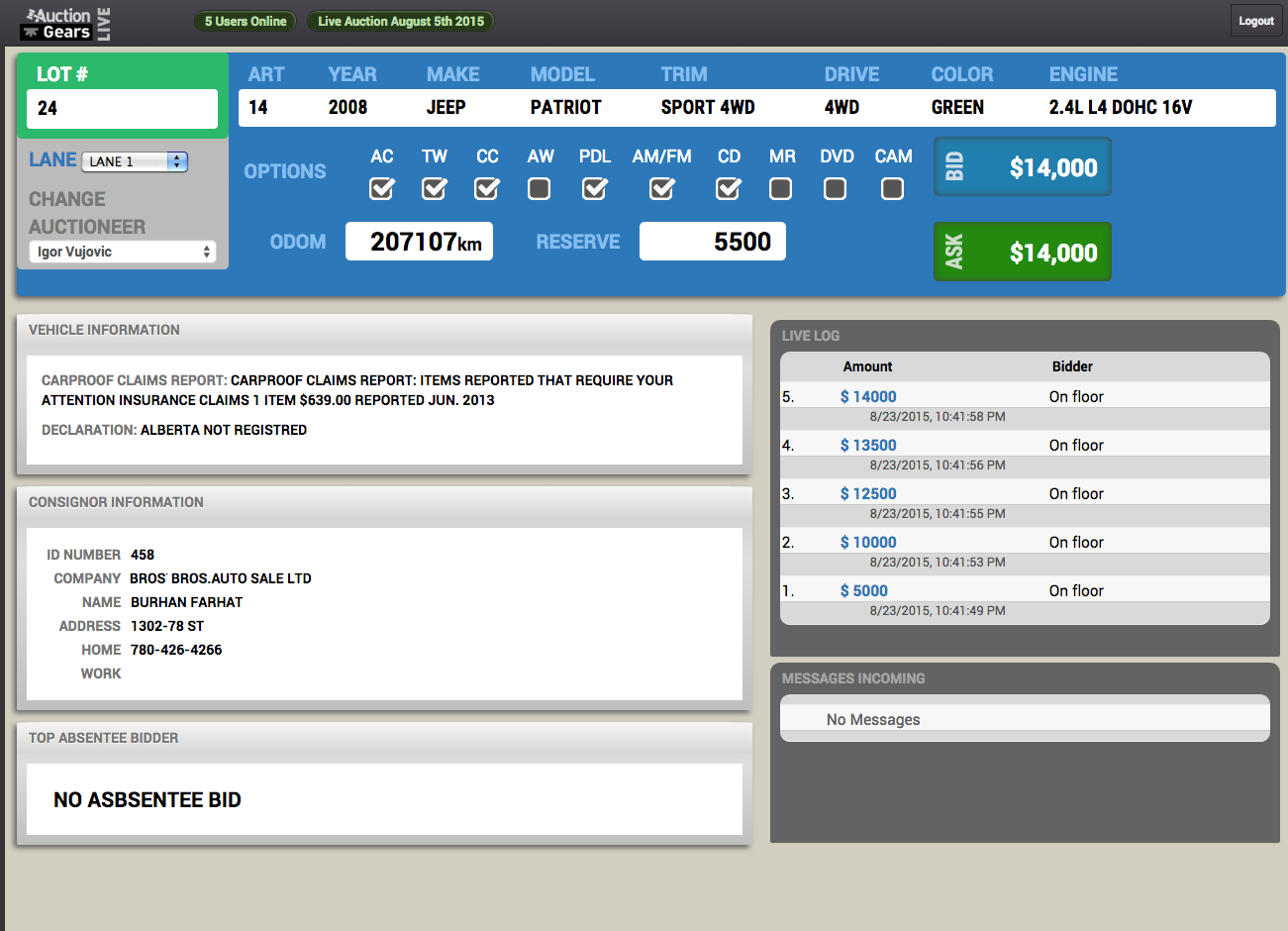Click the ODOM odometer field
The width and height of the screenshot is (1288, 931).
419,242
